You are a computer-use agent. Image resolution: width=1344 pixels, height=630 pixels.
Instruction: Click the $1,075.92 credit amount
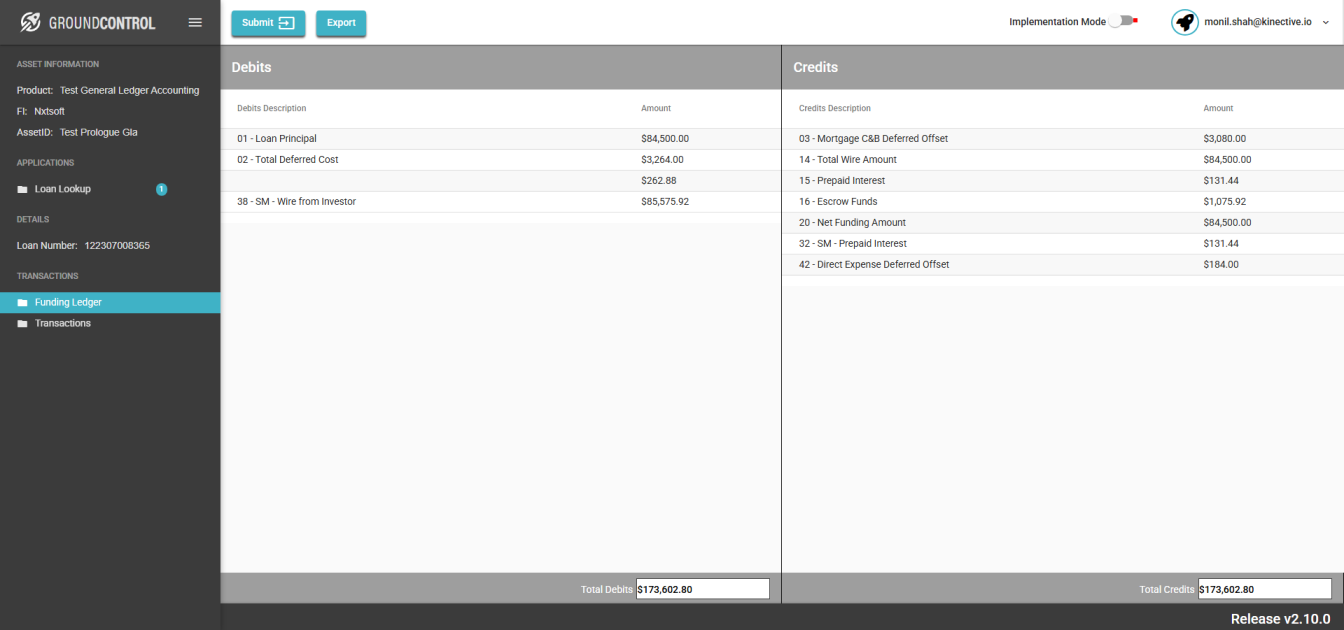tap(1225, 202)
